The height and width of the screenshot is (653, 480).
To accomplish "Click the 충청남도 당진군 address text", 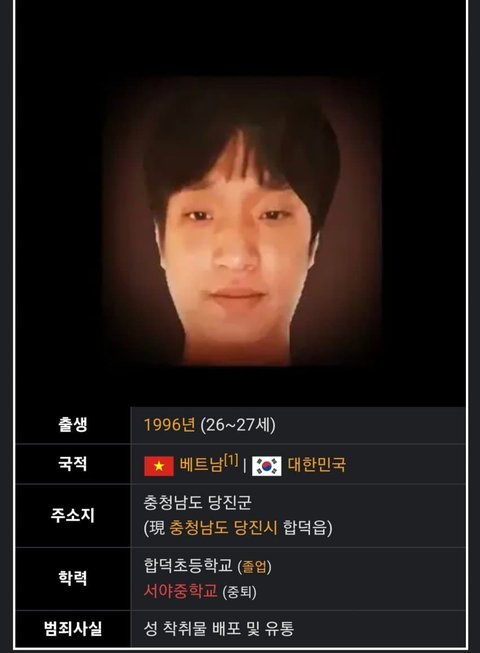I will point(197,503).
